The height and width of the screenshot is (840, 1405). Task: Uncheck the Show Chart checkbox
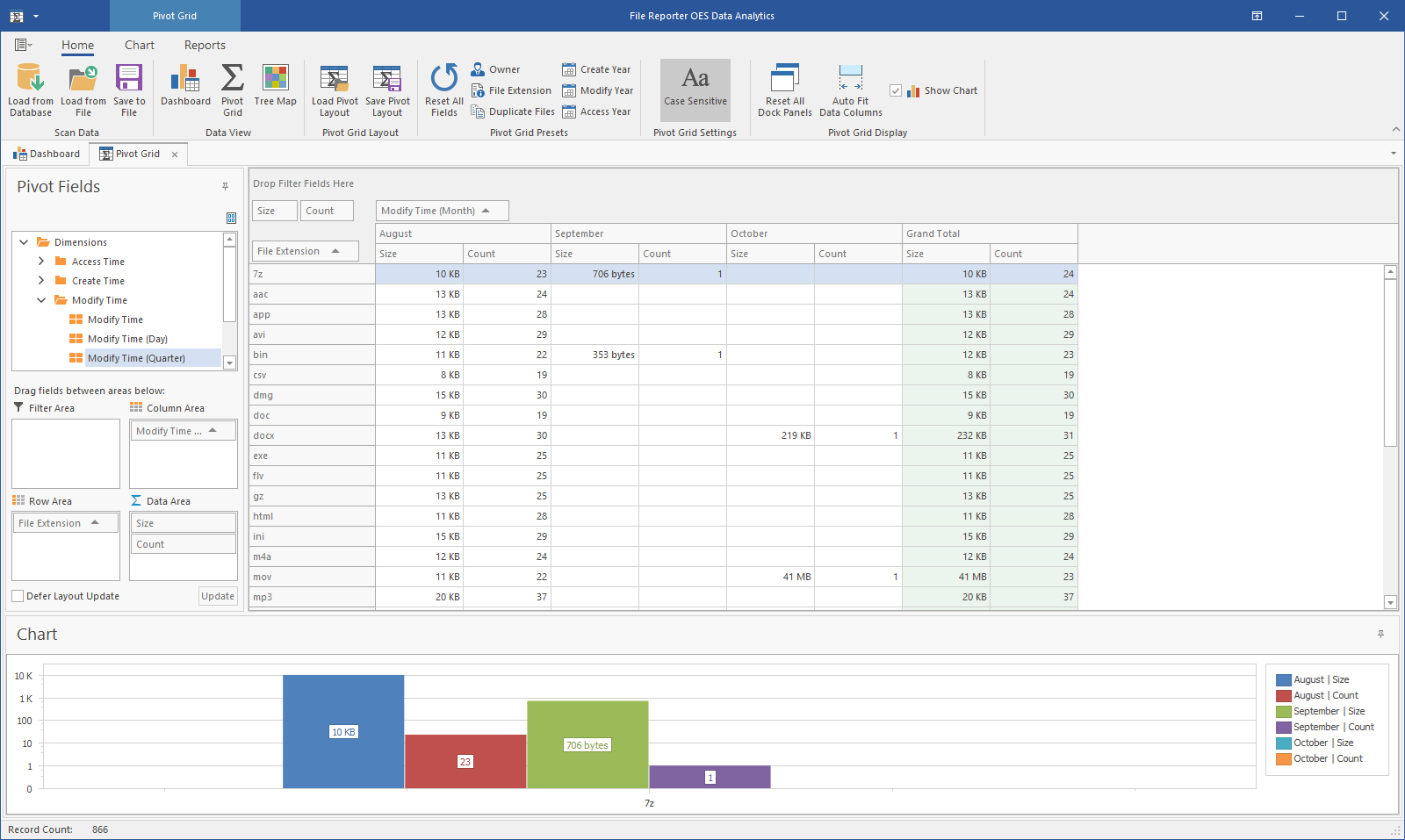tap(896, 90)
